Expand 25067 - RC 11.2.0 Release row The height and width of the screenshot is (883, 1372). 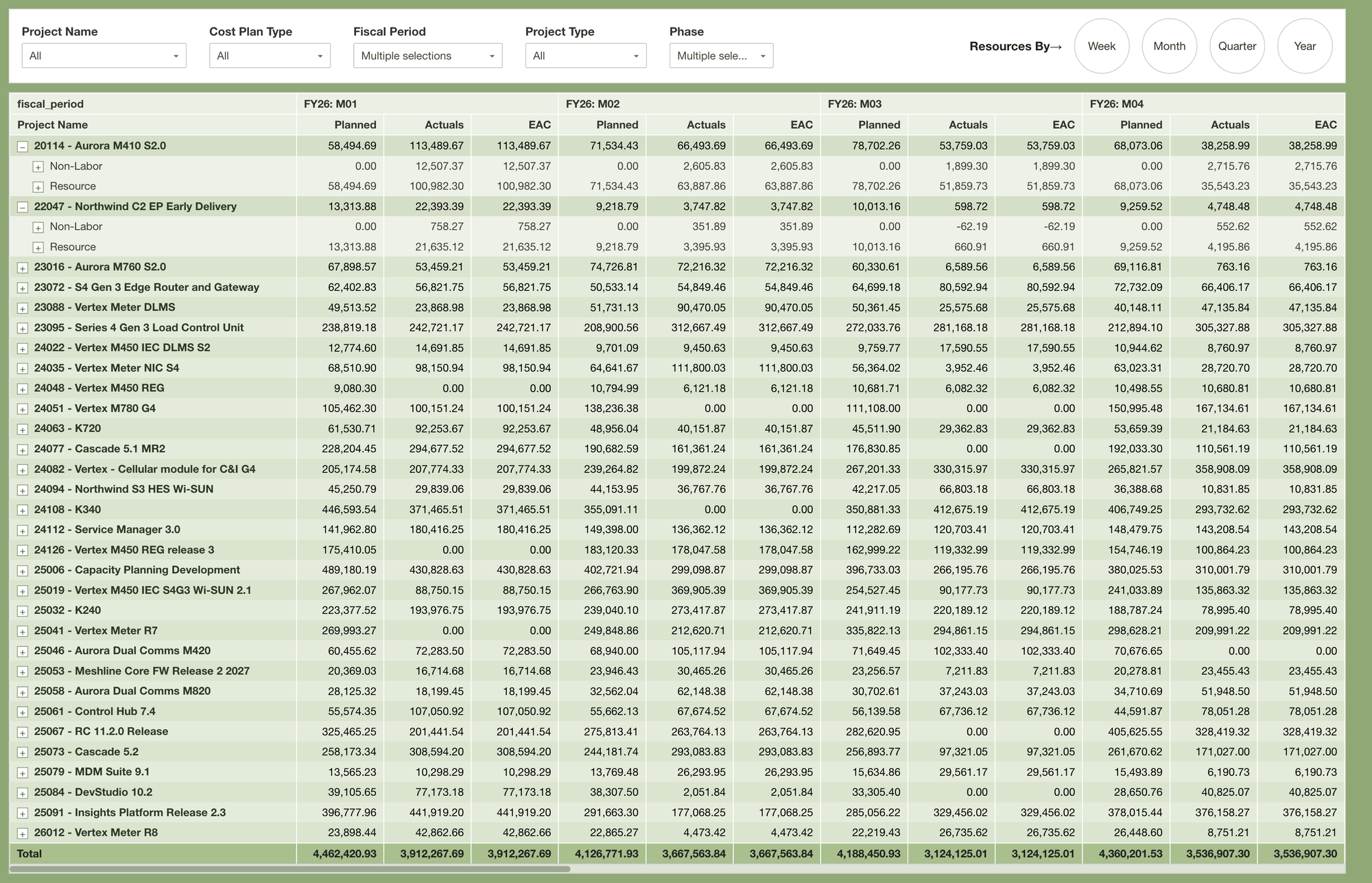click(x=23, y=732)
